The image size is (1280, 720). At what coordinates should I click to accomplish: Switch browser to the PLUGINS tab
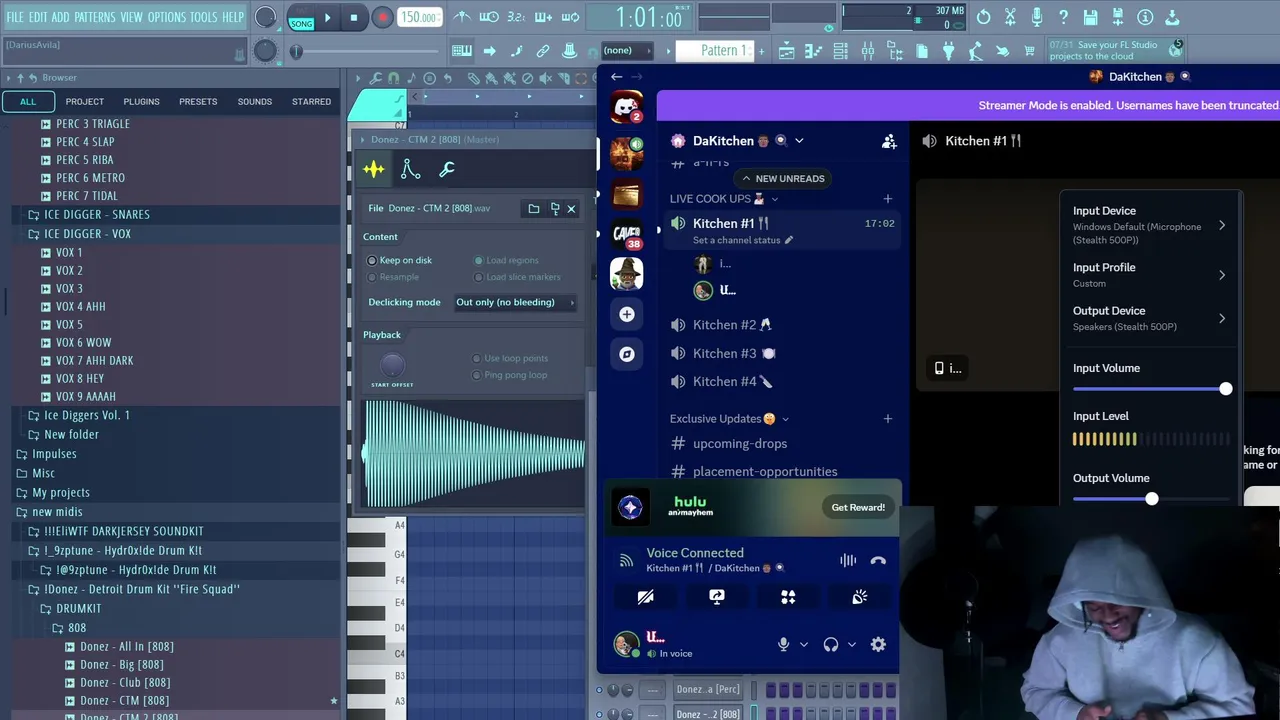pyautogui.click(x=141, y=101)
